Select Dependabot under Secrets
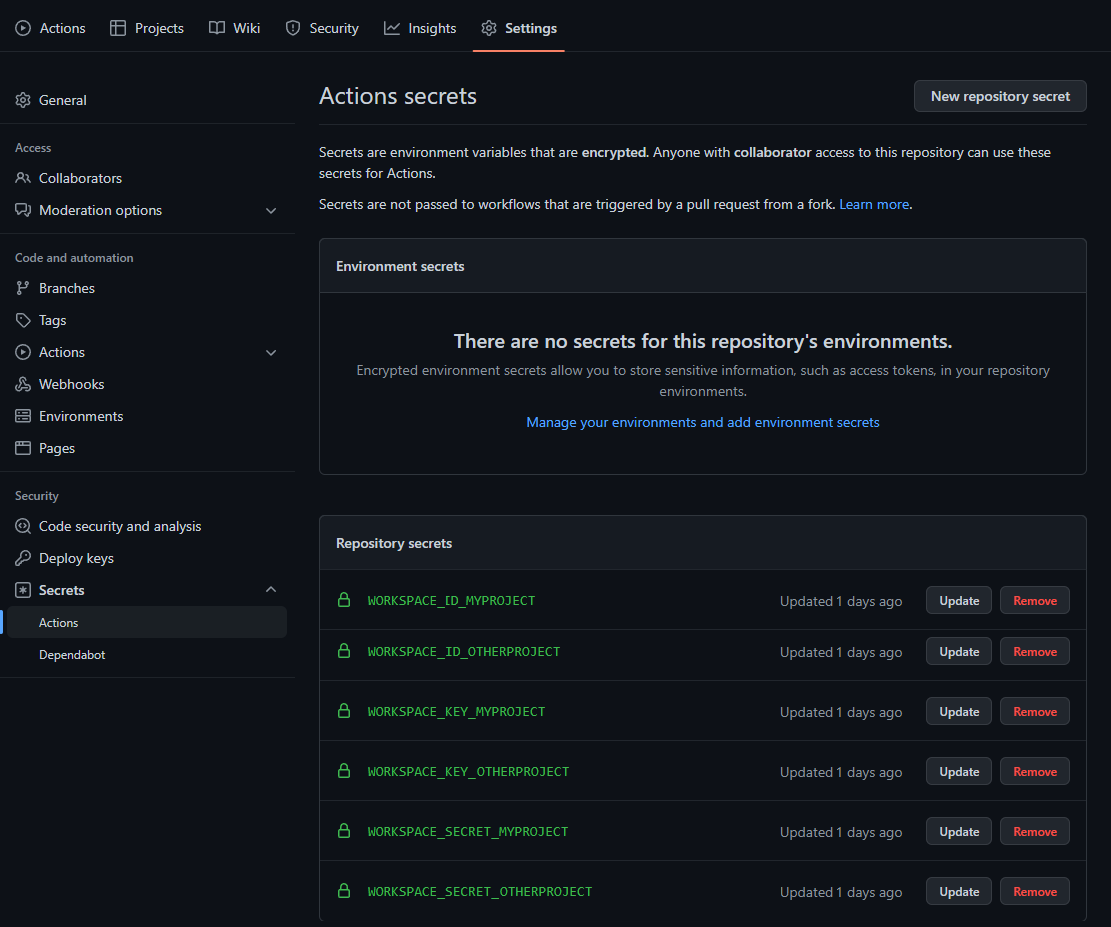Screen dimensions: 1111x927 pos(72,655)
